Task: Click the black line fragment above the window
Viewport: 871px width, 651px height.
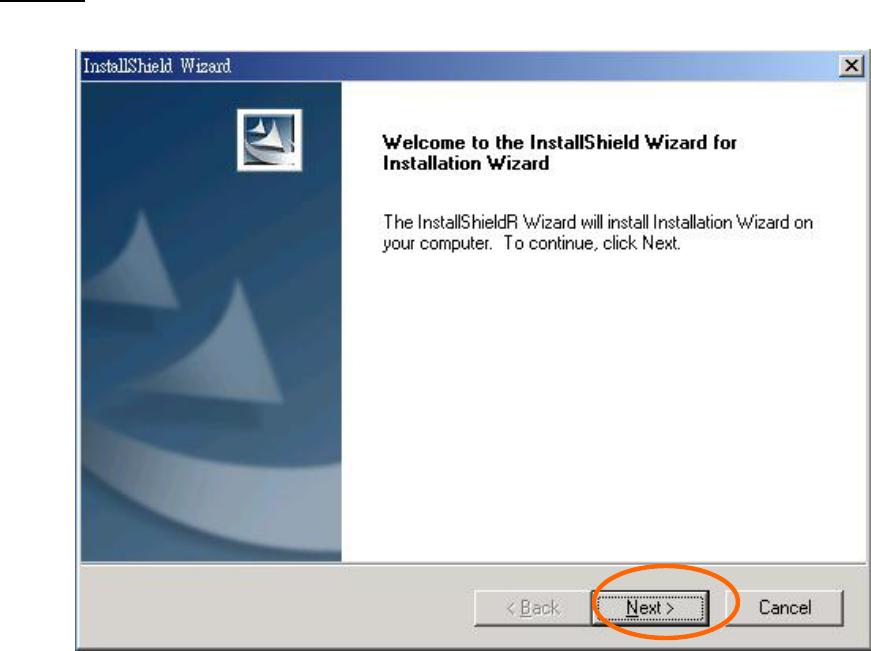Action: coord(42,1)
